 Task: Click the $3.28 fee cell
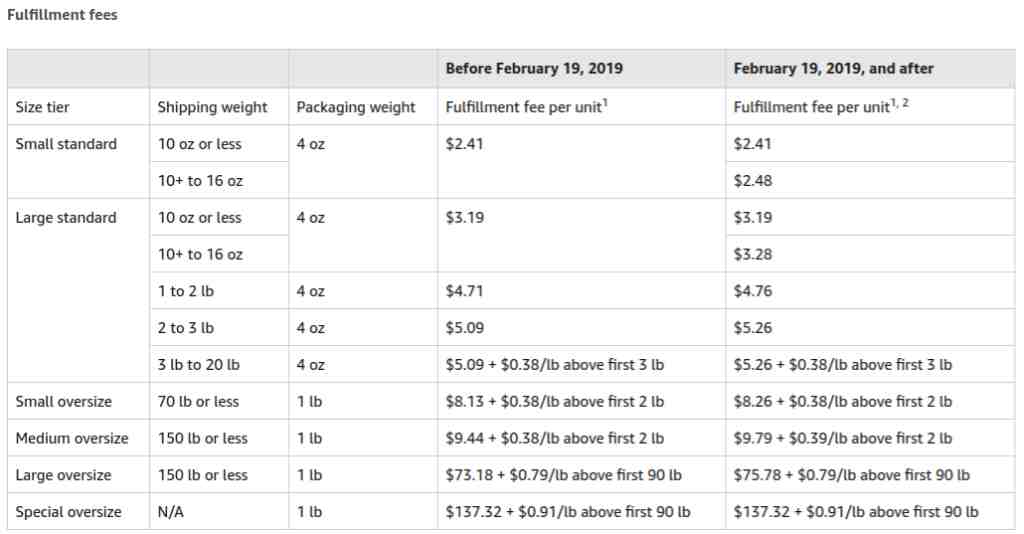pyautogui.click(x=753, y=255)
